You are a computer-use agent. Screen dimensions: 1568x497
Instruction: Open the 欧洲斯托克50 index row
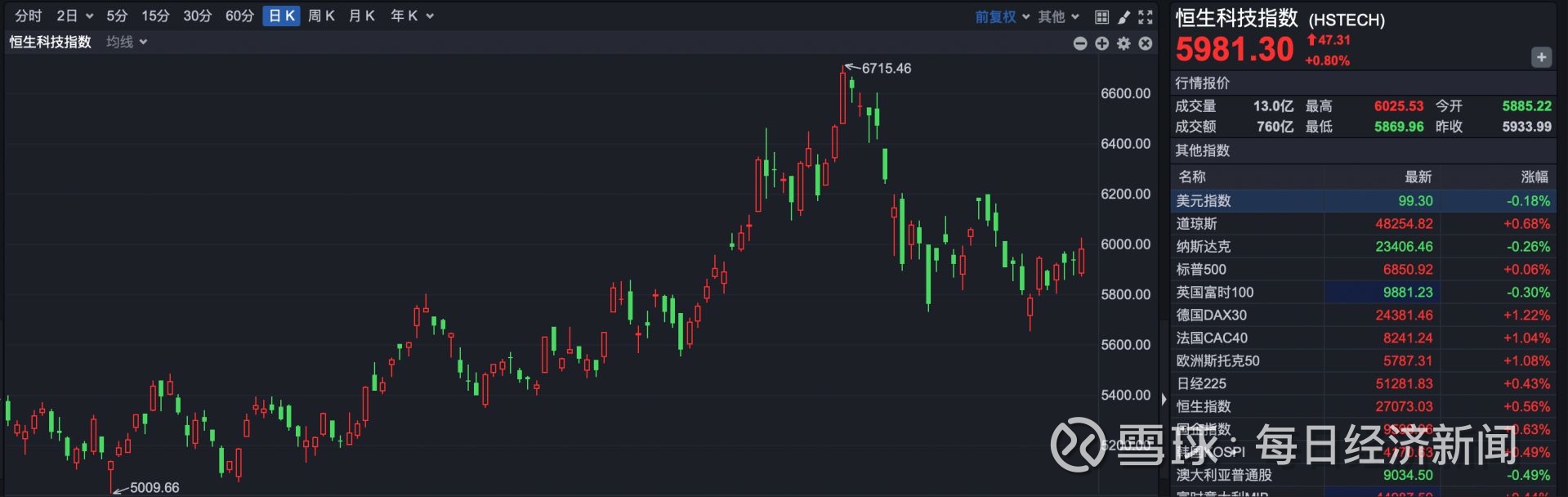click(1363, 360)
